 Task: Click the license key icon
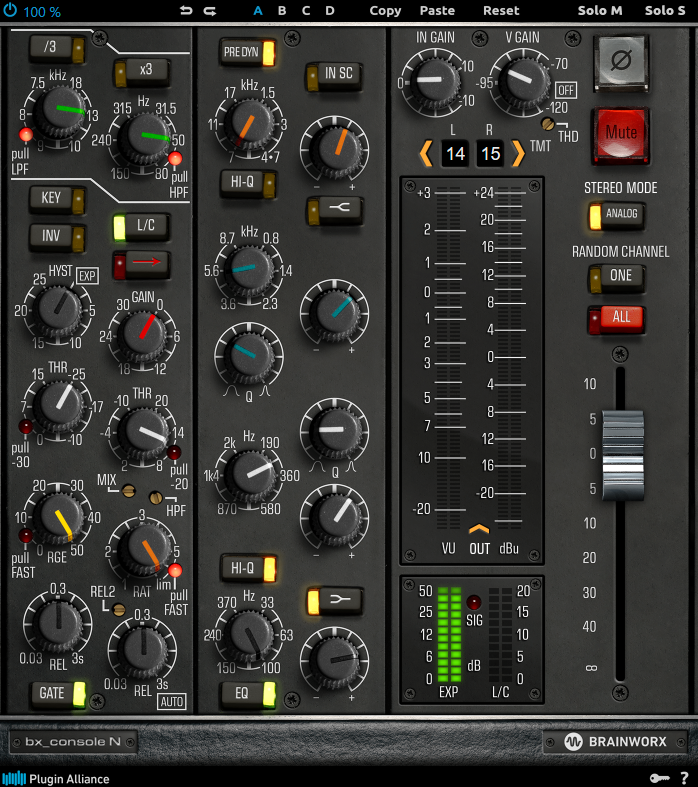pyautogui.click(x=659, y=778)
